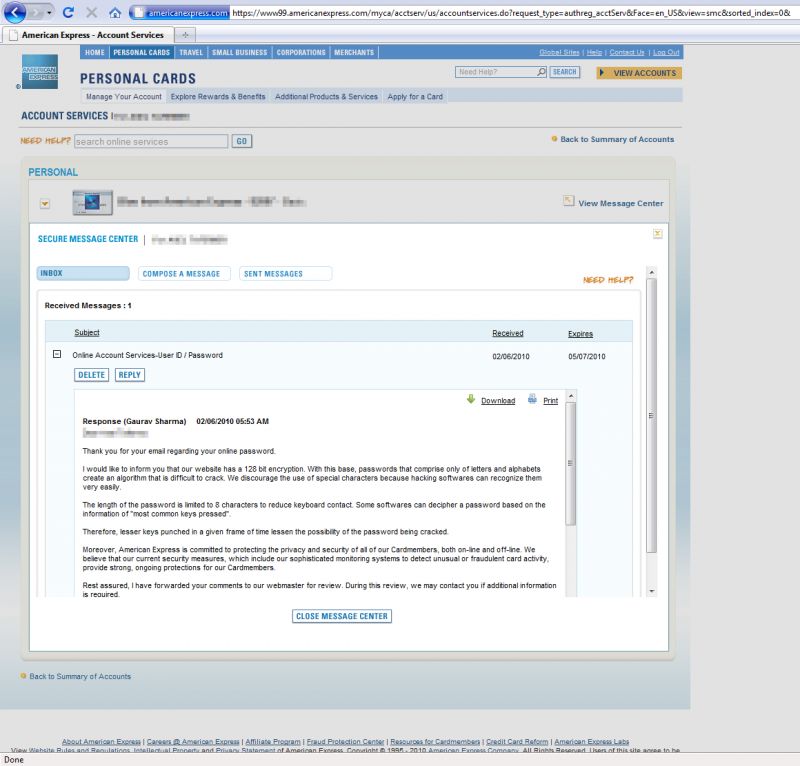
Task: Go to browser home icon
Action: [x=115, y=13]
